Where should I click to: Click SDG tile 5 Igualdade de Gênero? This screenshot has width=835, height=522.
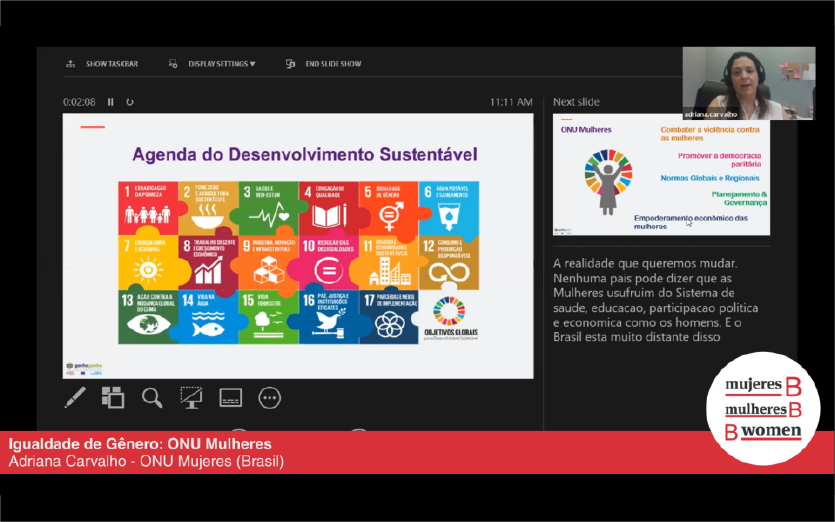[x=389, y=208]
